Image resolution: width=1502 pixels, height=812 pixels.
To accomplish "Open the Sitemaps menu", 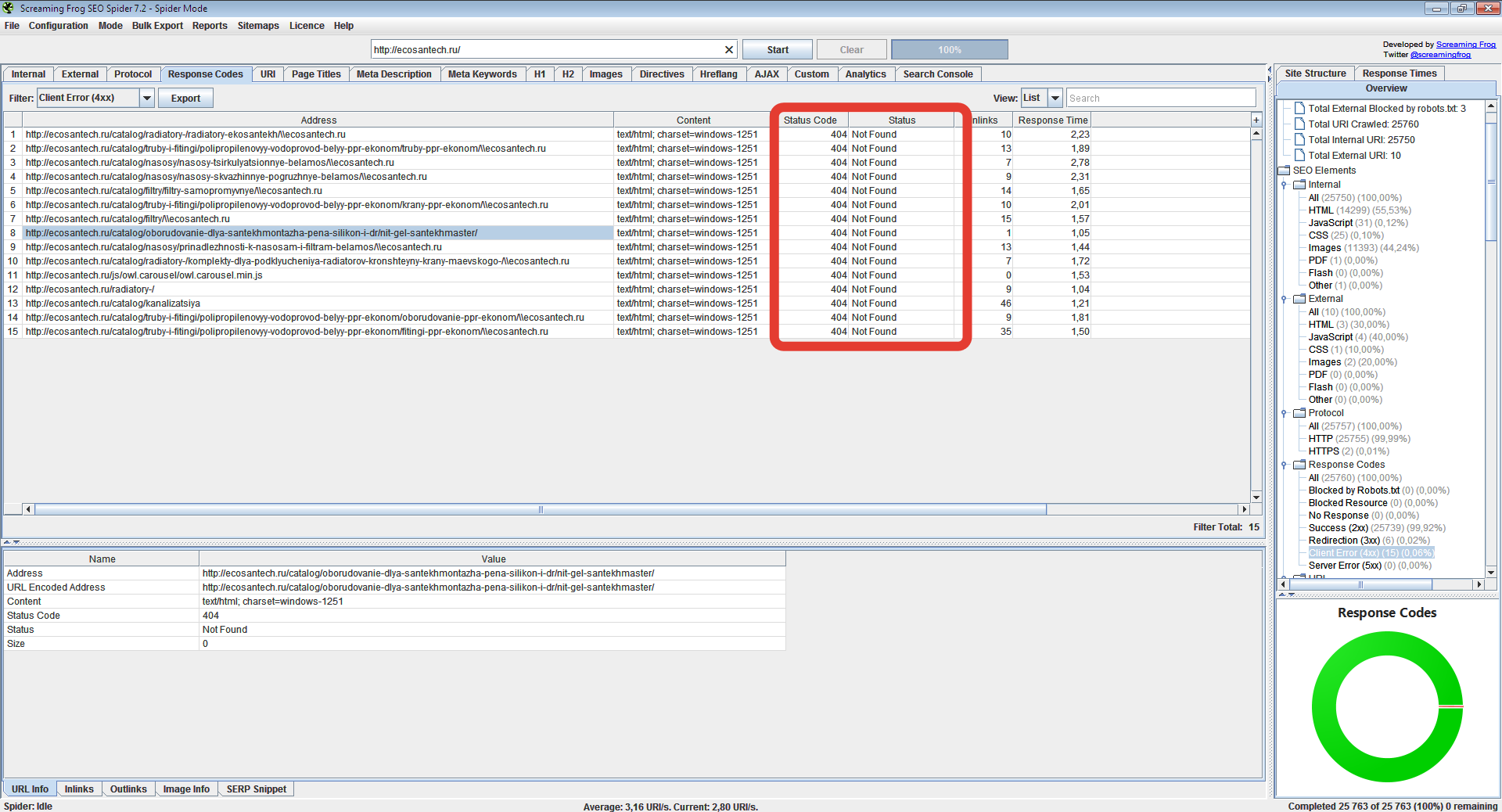I will point(258,26).
